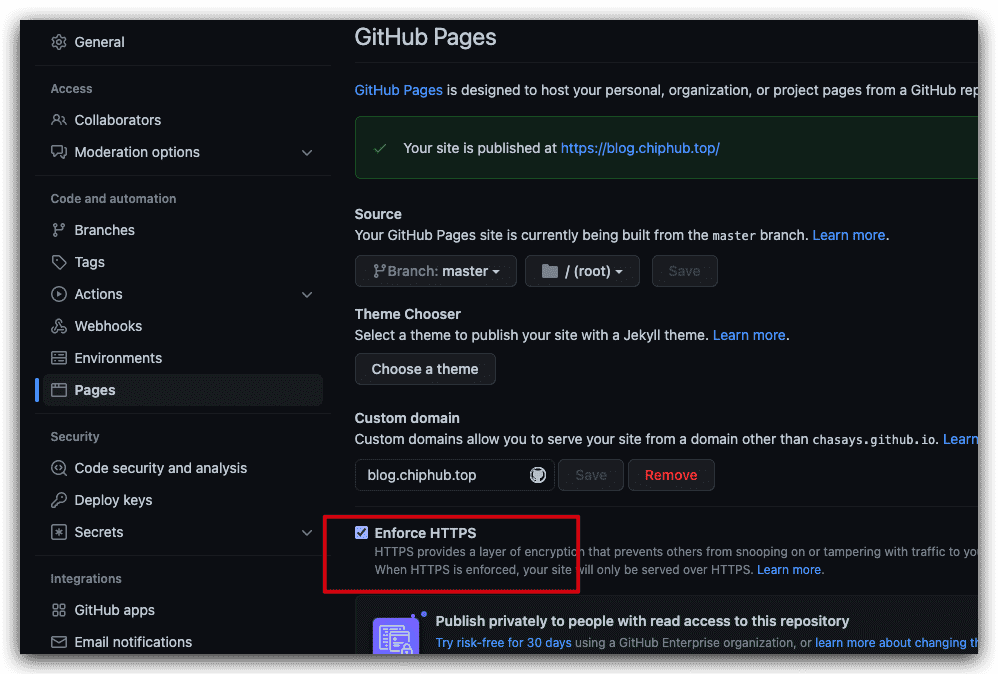Screen dimensions: 998x674
Task: Open Tags settings page
Action: [x=89, y=262]
